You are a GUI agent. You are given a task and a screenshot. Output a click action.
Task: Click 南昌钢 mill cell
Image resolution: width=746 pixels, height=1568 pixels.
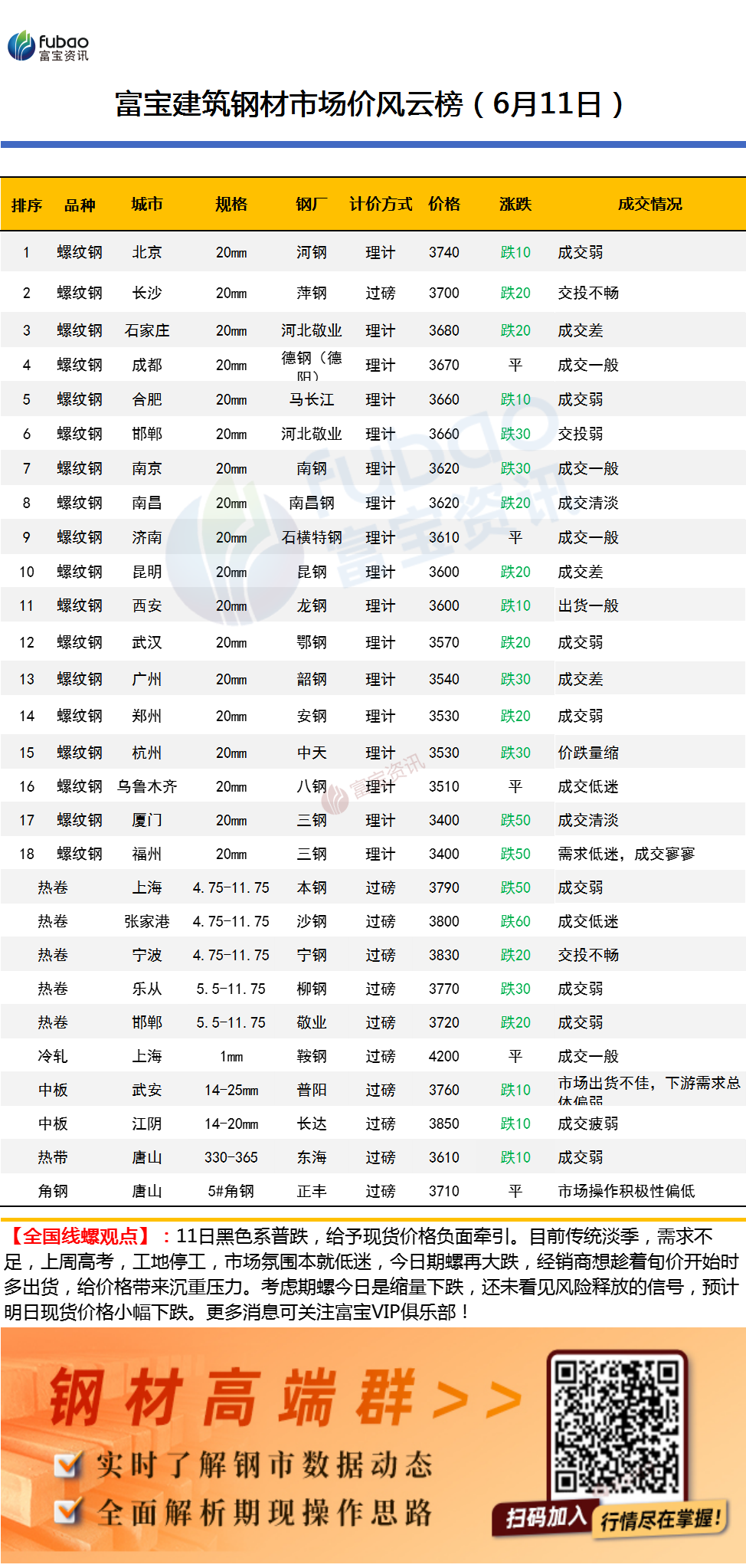click(x=312, y=503)
